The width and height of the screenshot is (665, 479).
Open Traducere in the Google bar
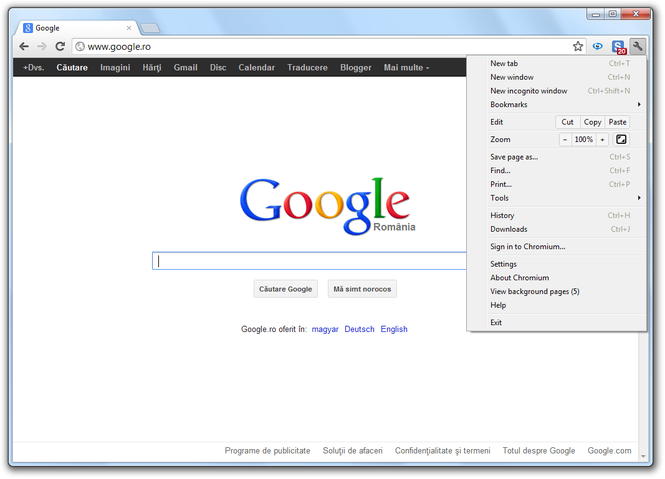[x=307, y=67]
